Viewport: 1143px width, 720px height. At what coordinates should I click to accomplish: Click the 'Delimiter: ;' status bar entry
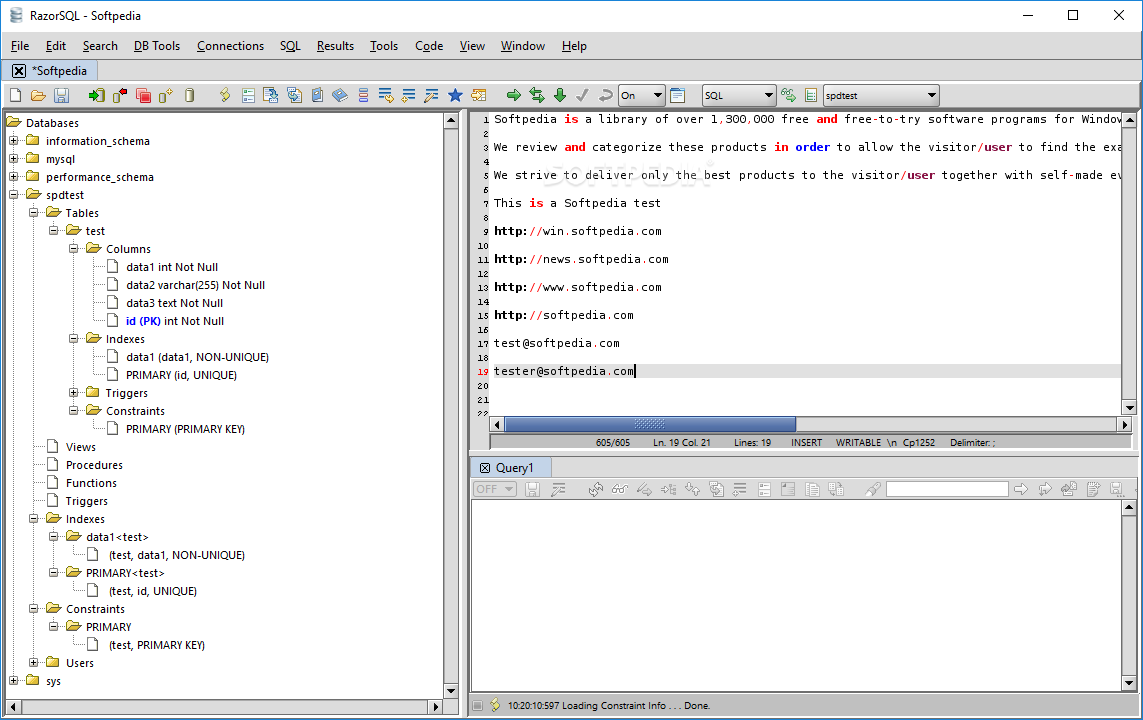point(972,442)
